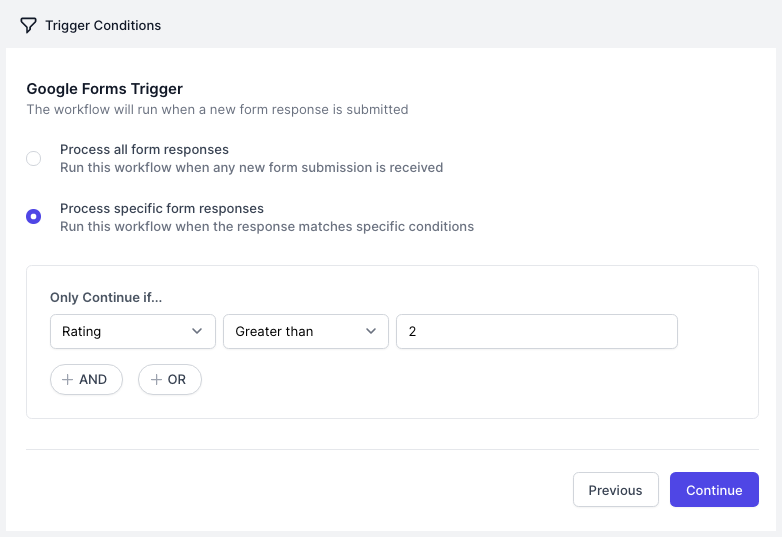
Task: Click 'Run this workflow when any new form submission' text
Action: point(216,168)
